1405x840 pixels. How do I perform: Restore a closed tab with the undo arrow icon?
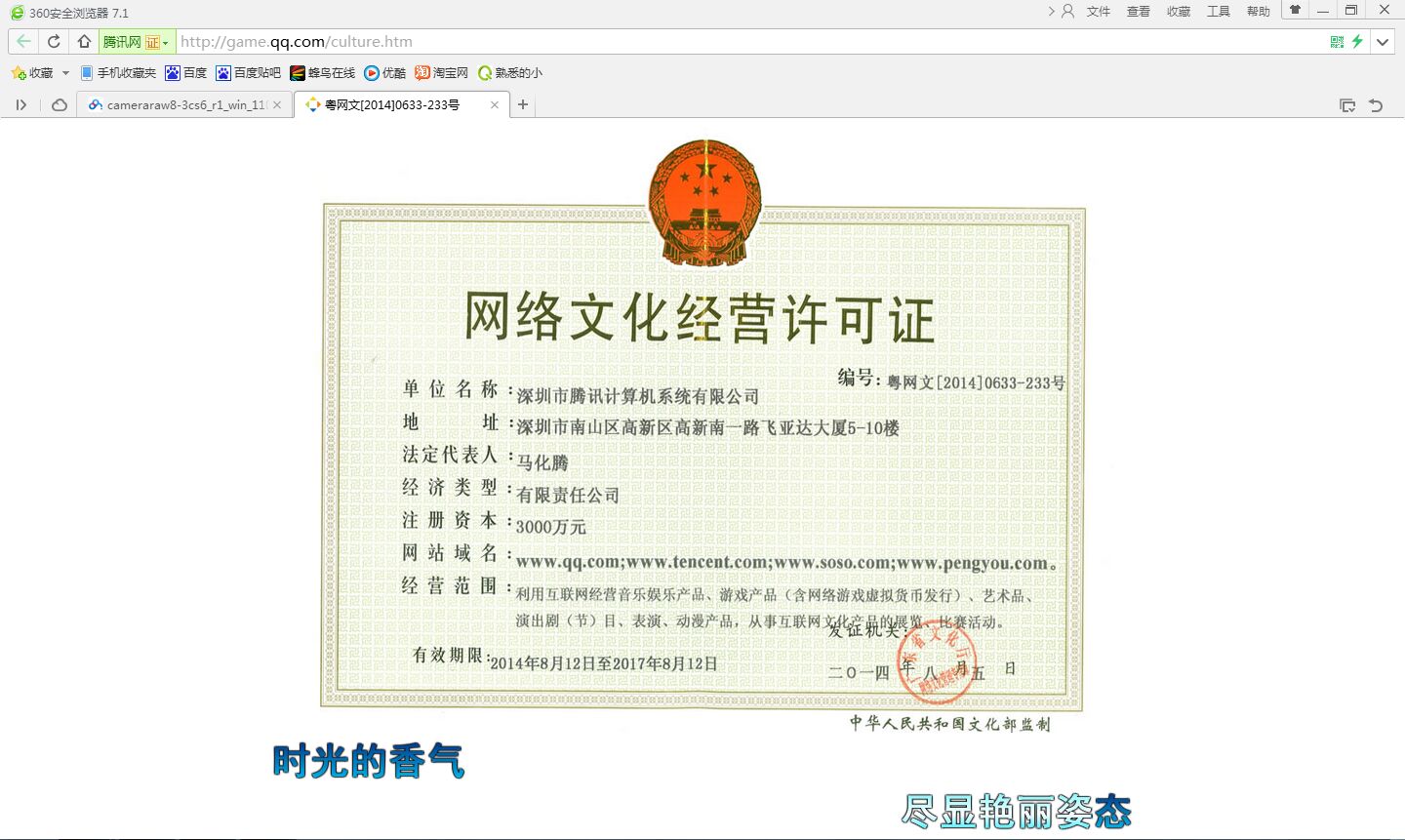1376,105
